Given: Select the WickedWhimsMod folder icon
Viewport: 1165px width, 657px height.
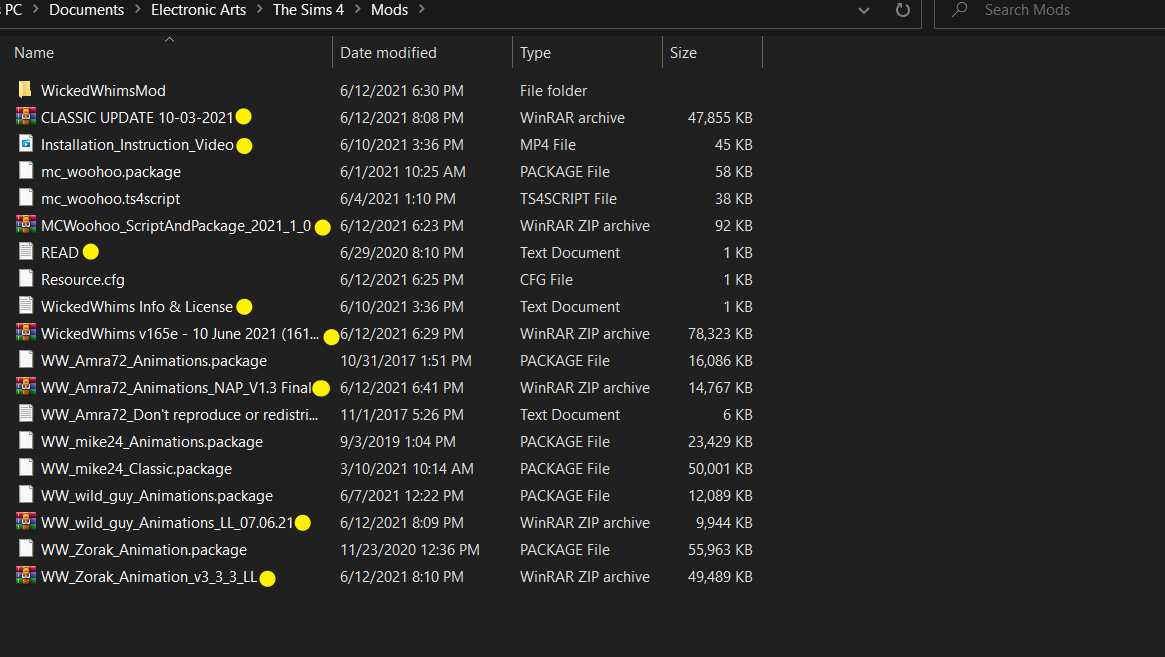Looking at the screenshot, I should click(25, 90).
